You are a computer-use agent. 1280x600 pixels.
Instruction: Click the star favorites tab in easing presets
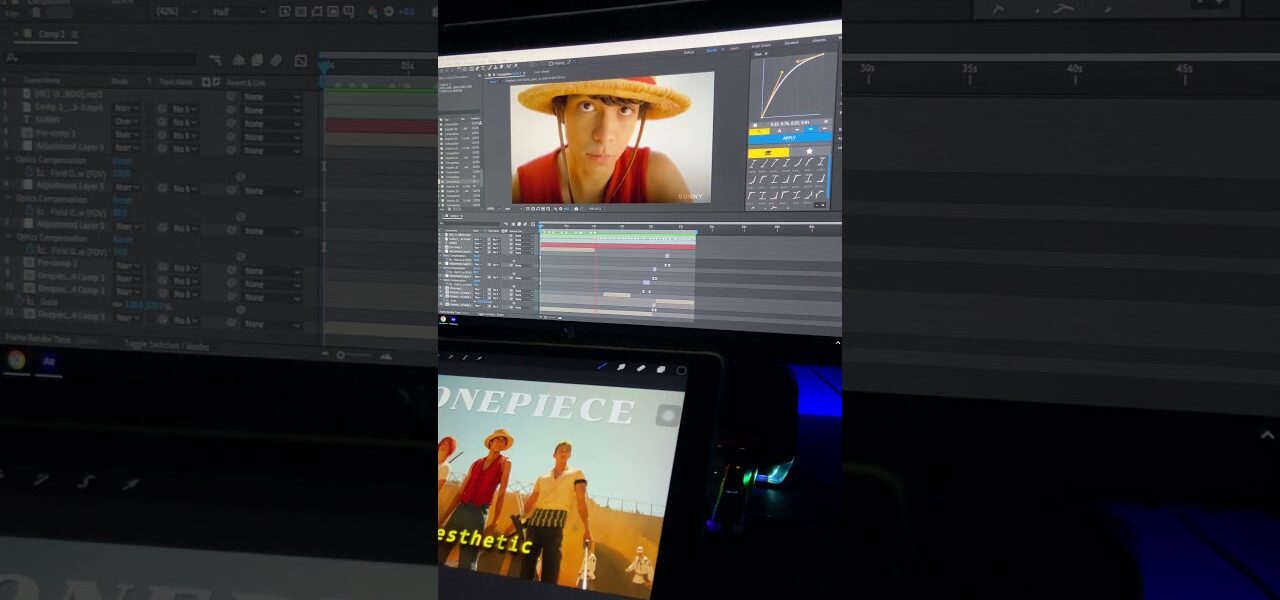808,152
